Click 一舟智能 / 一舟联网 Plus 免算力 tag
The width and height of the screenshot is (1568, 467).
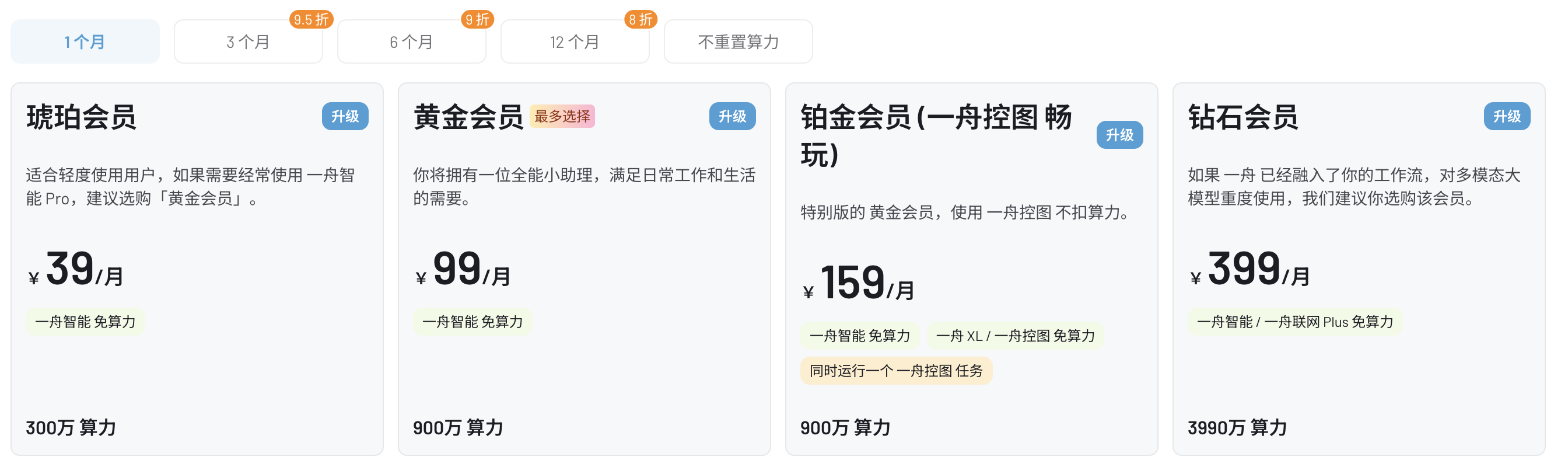click(x=1294, y=322)
